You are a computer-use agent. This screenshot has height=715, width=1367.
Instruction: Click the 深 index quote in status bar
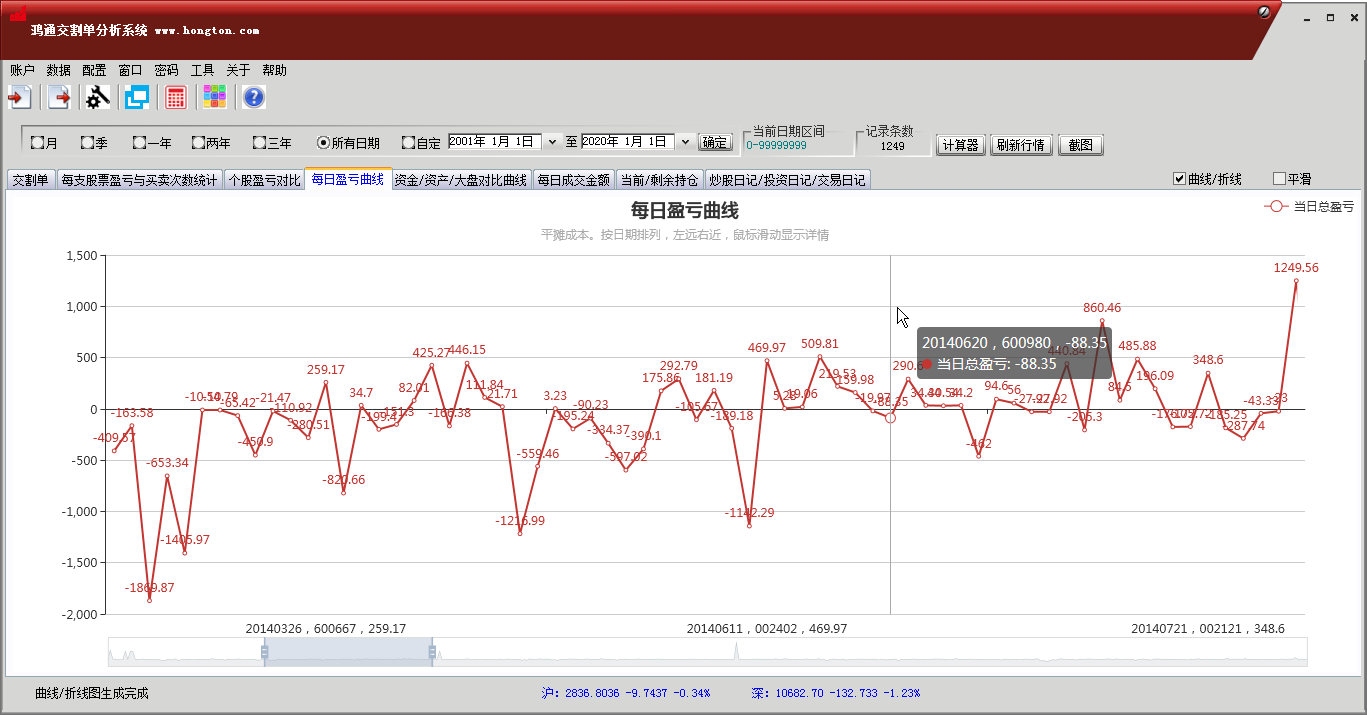click(x=836, y=693)
